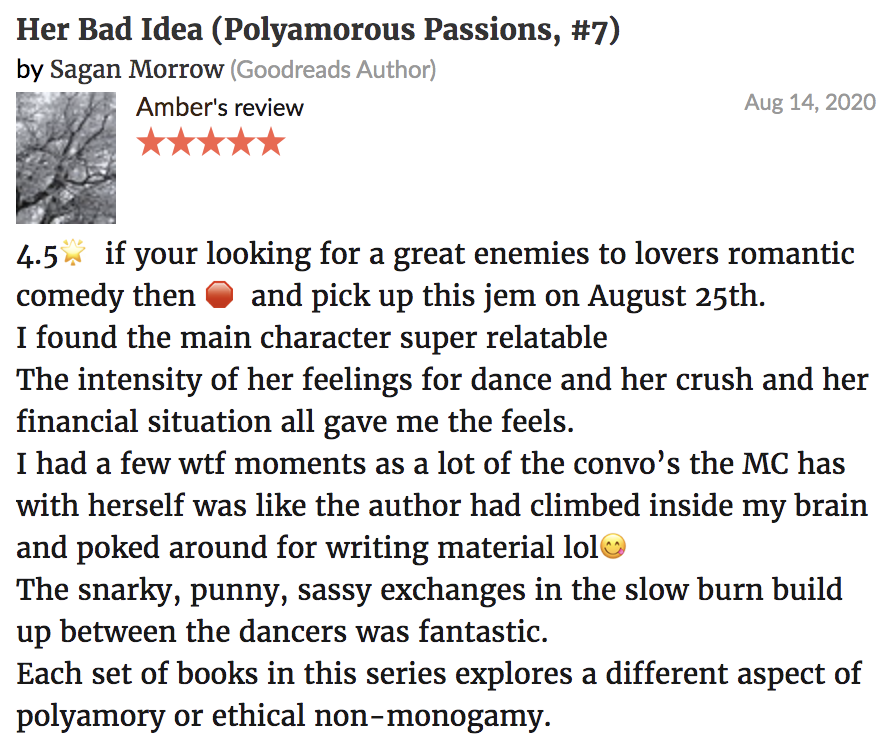This screenshot has height=746, width=892.
Task: Click the Aug 14, 2020 review date
Action: pyautogui.click(x=810, y=102)
